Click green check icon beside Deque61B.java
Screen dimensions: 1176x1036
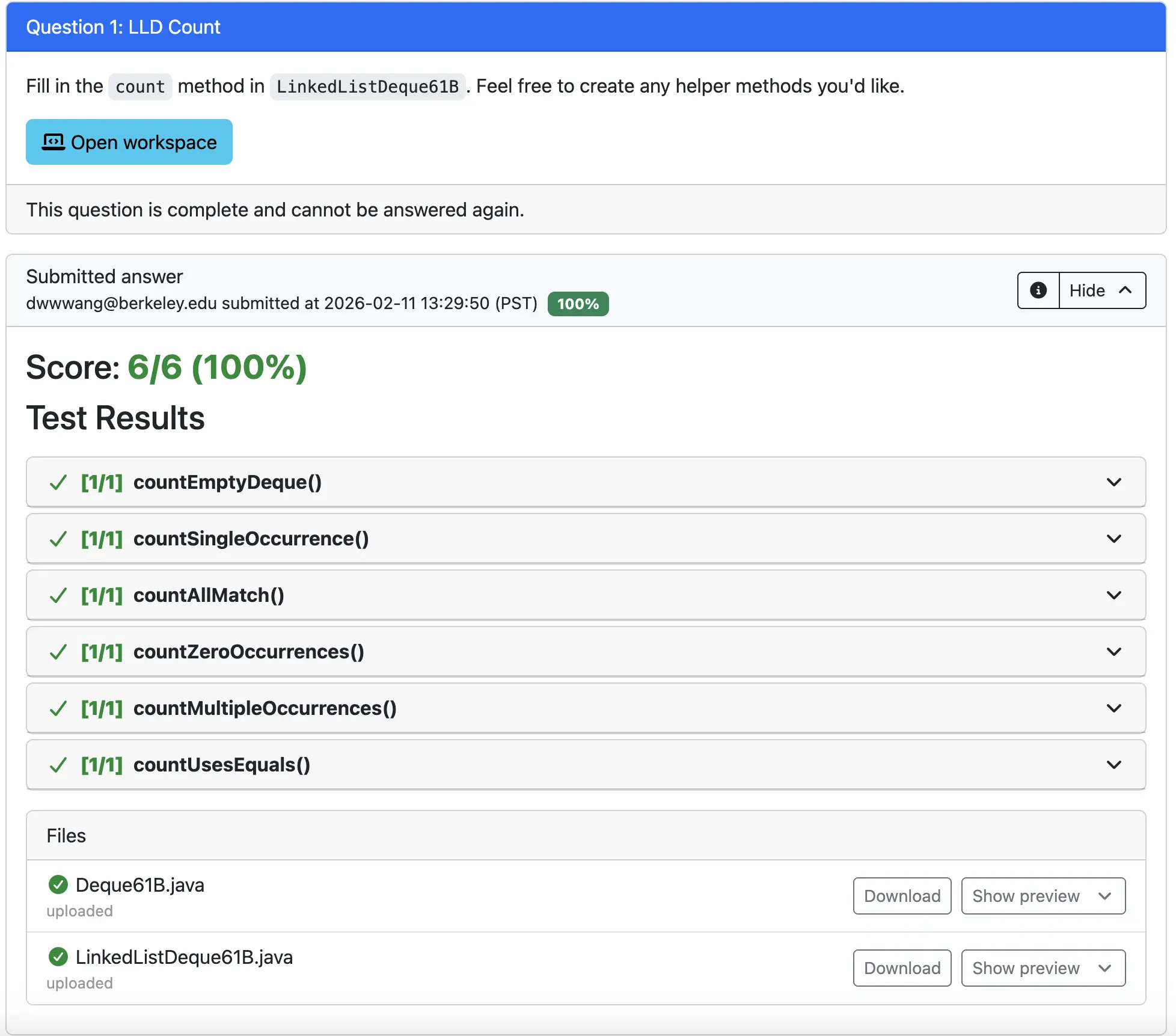[x=58, y=884]
